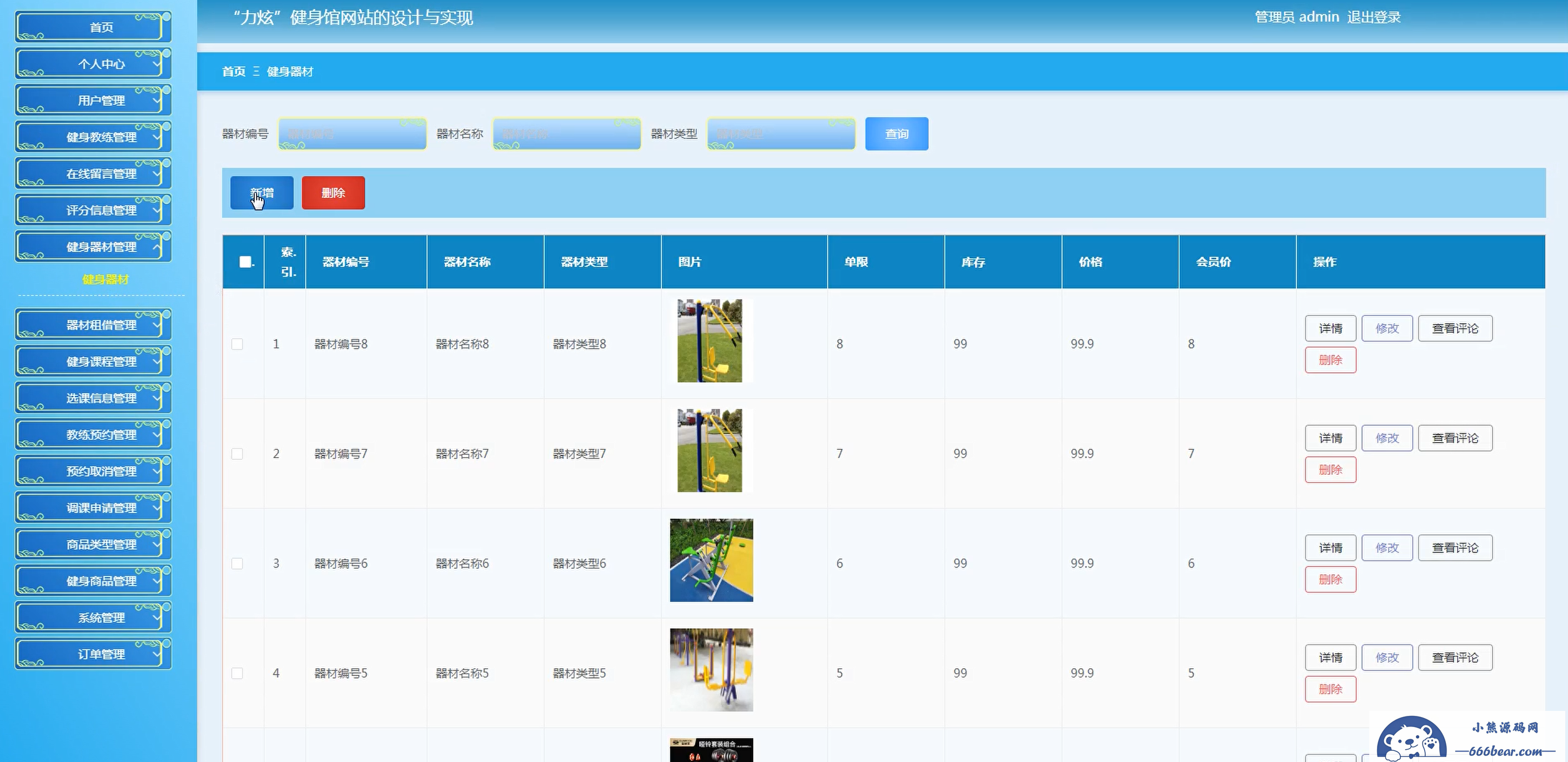Viewport: 1568px width, 762px height.
Task: Click 修改 for 器材编号7 row
Action: click(1387, 438)
